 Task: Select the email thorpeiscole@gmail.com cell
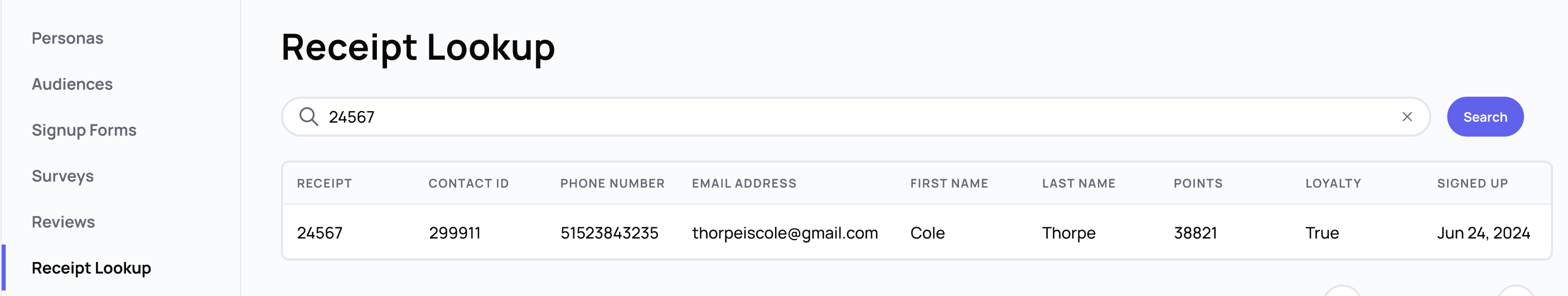click(x=785, y=233)
